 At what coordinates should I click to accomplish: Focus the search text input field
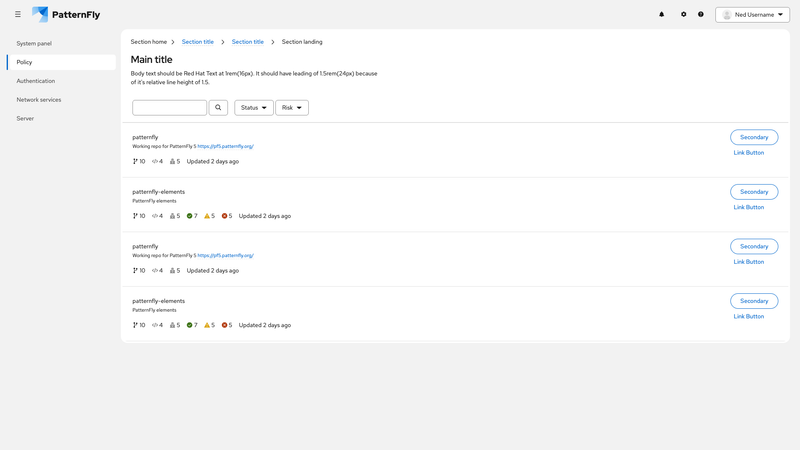coord(169,108)
